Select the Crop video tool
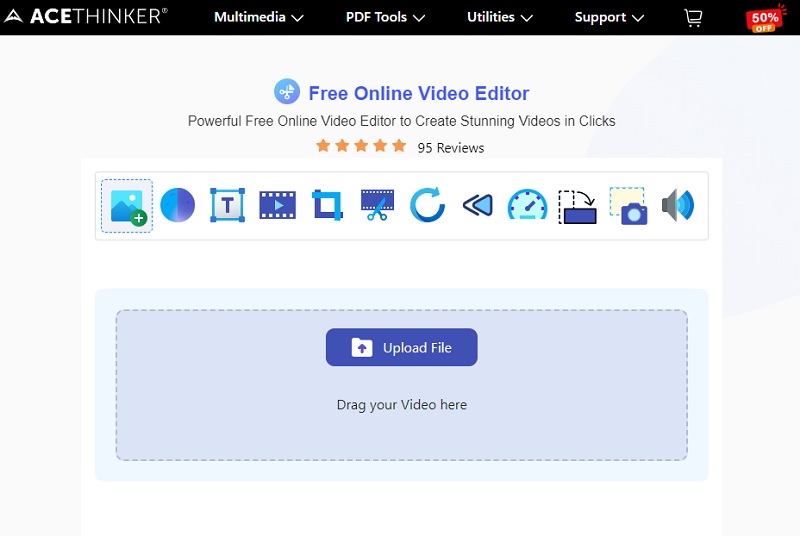800x536 pixels. [x=328, y=205]
